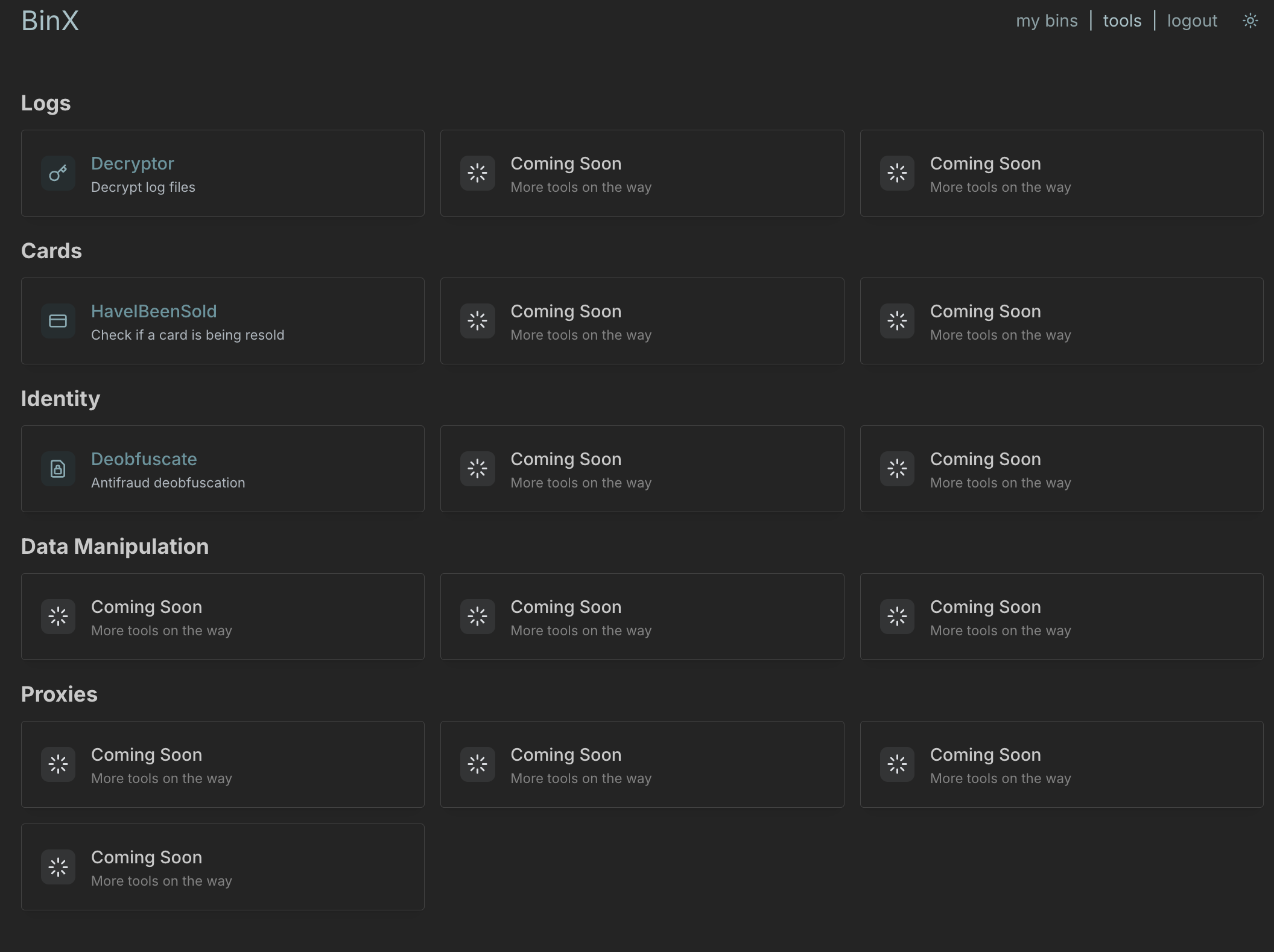
Task: Click loader icon in first Data Manipulation card
Action: click(x=58, y=617)
